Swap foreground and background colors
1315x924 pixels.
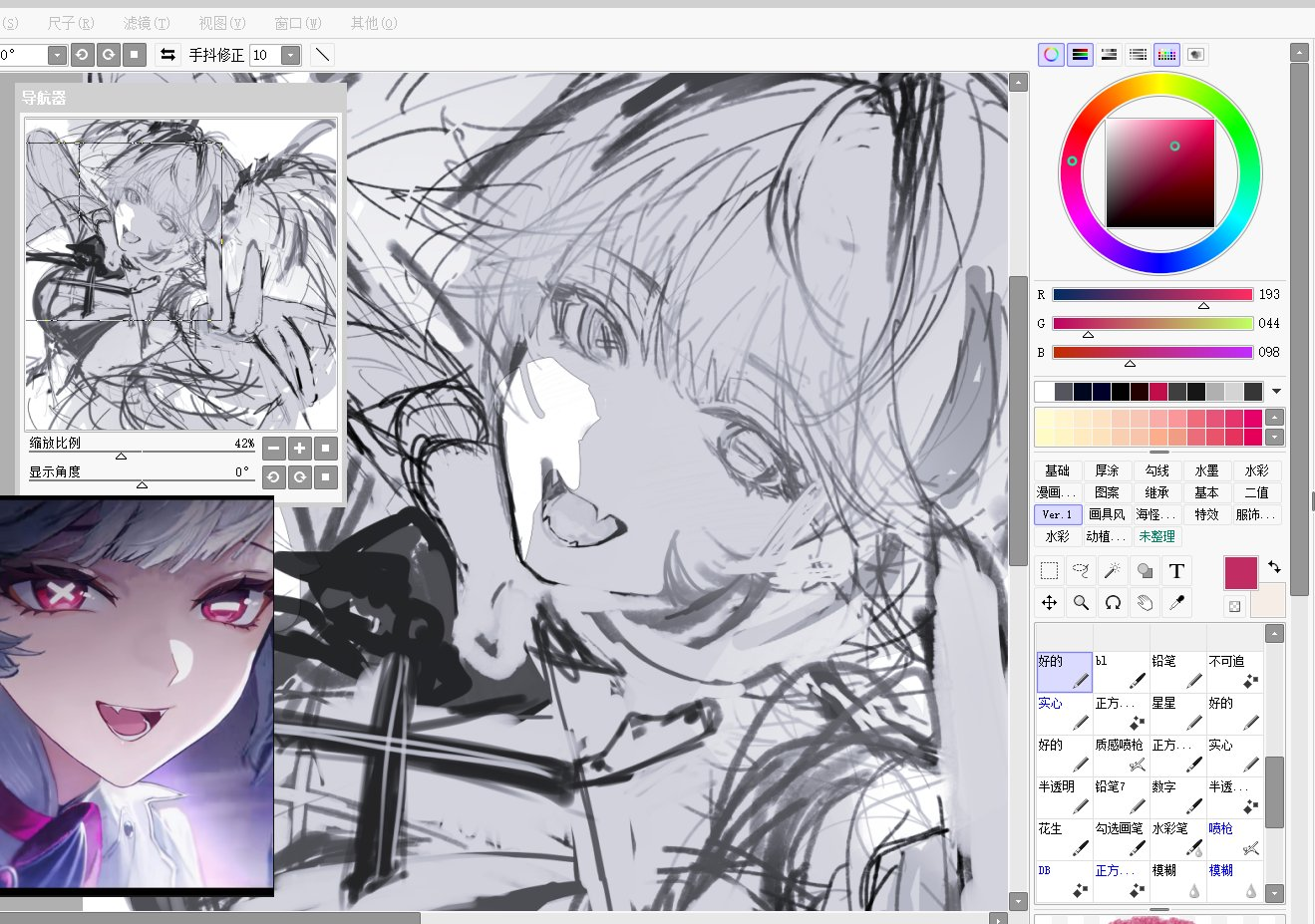(1274, 566)
